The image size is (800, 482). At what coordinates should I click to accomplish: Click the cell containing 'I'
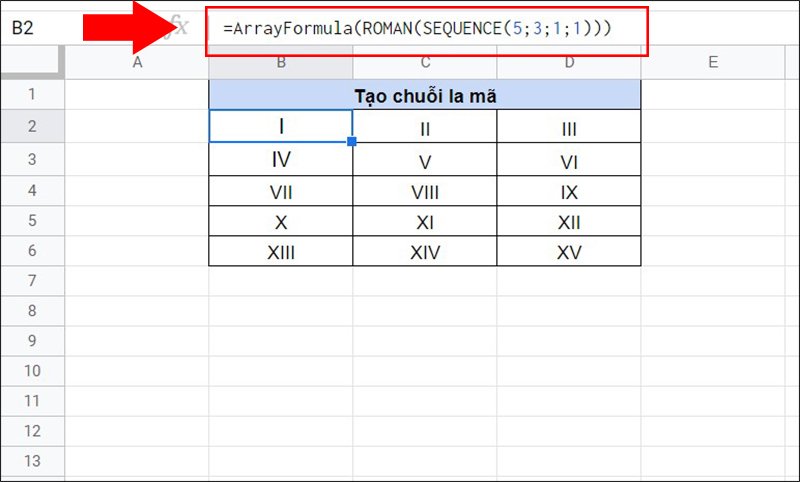pyautogui.click(x=281, y=126)
